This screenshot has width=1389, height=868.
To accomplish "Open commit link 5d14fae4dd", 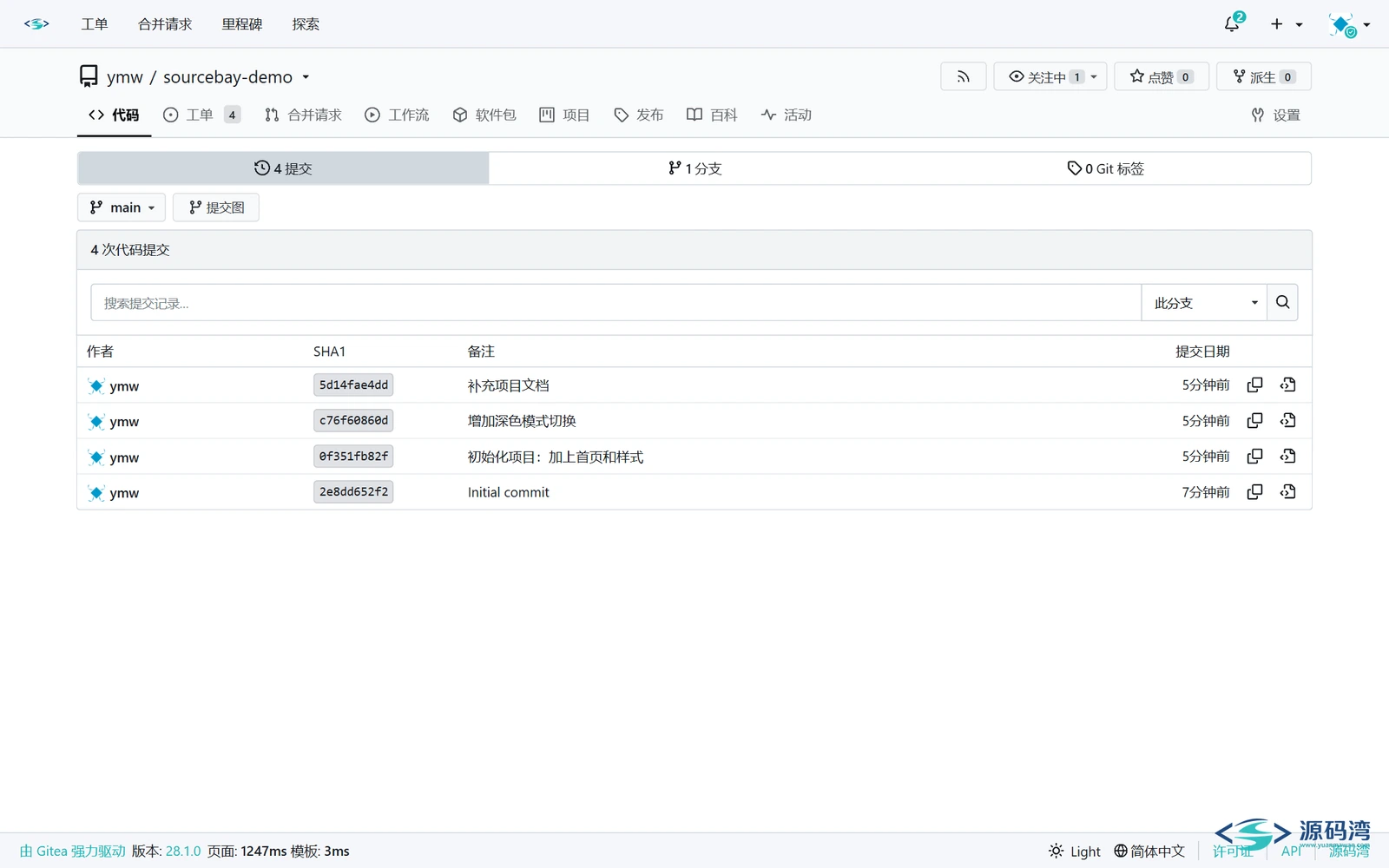I will [353, 385].
